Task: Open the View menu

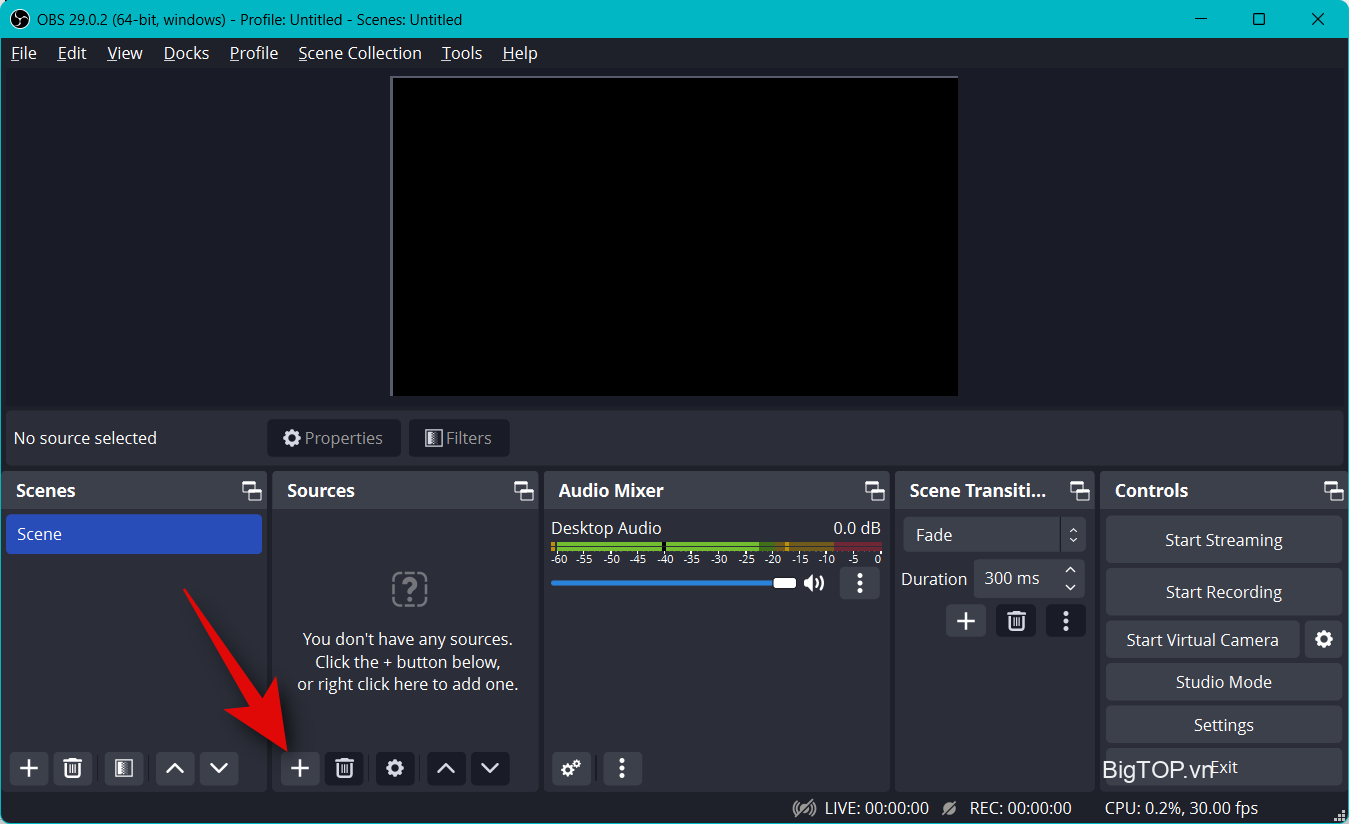Action: point(125,53)
